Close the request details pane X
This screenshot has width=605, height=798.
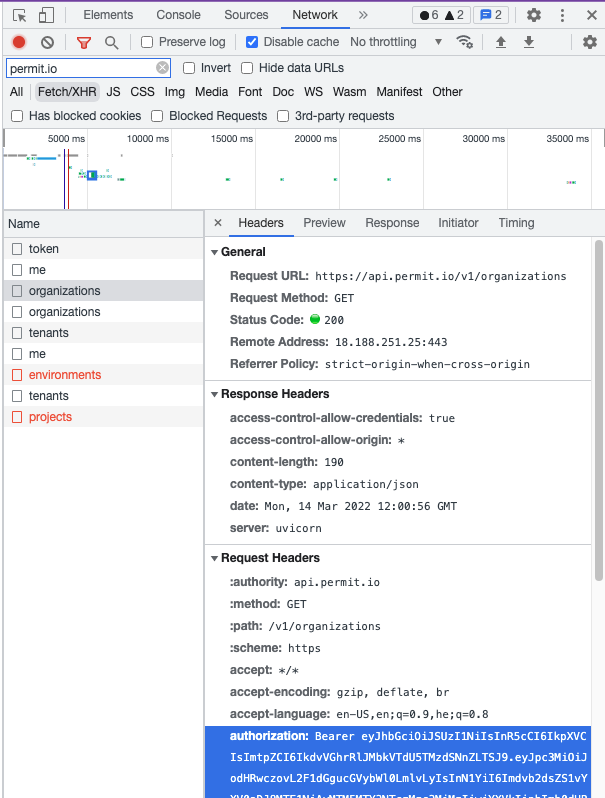[x=218, y=223]
